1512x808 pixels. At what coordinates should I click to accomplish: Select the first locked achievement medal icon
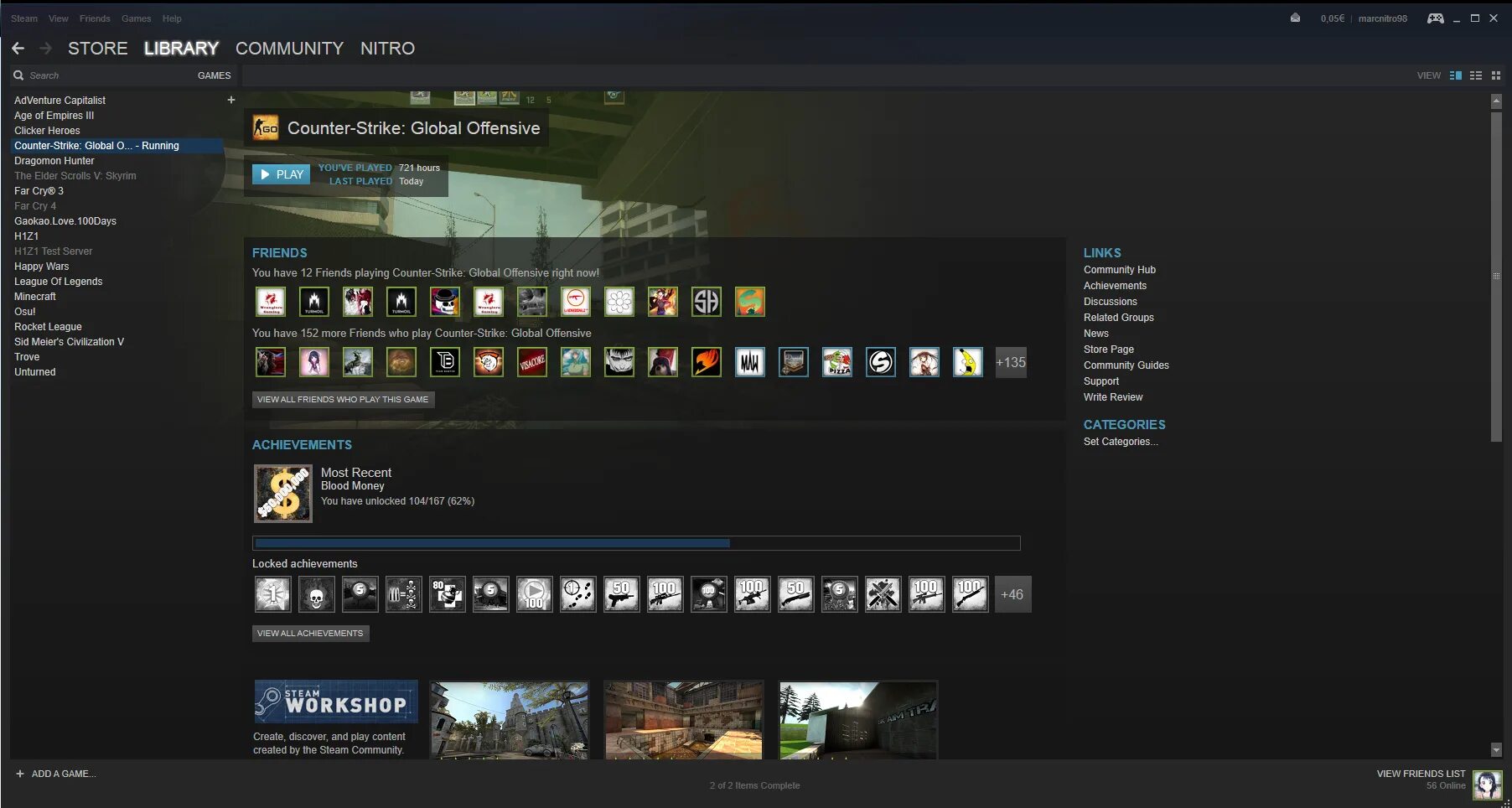point(273,594)
